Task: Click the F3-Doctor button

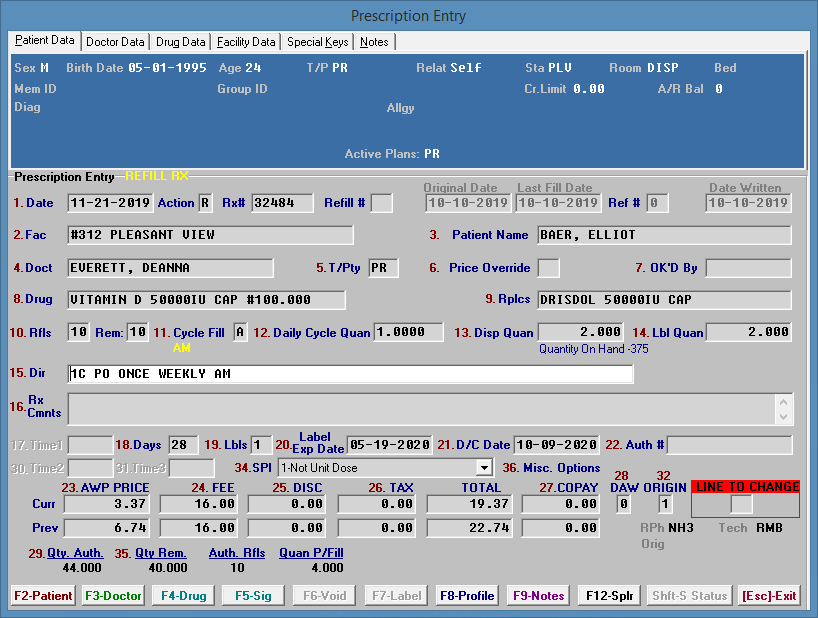Action: point(113,595)
